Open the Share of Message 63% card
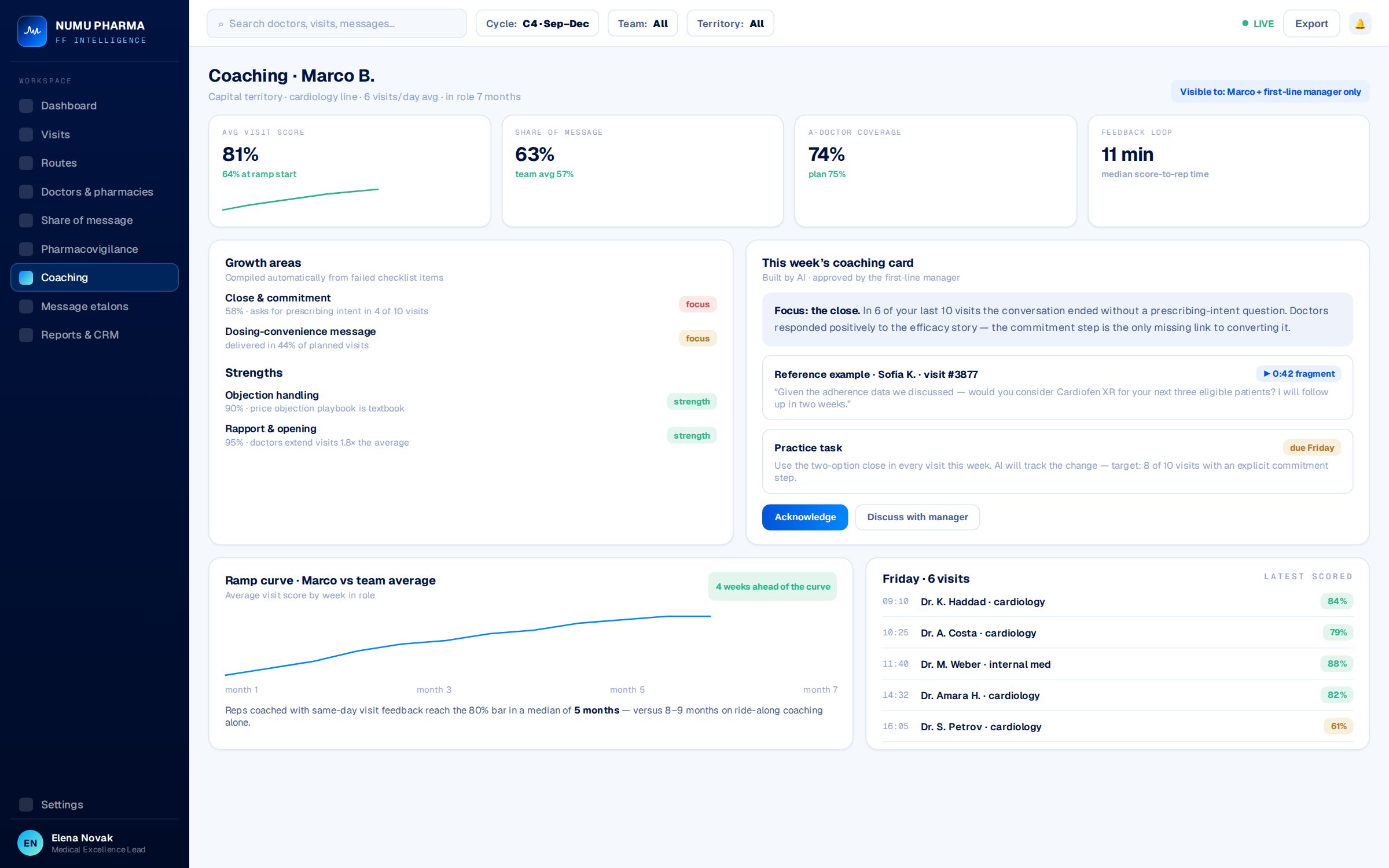The width and height of the screenshot is (1389, 868). (x=642, y=171)
